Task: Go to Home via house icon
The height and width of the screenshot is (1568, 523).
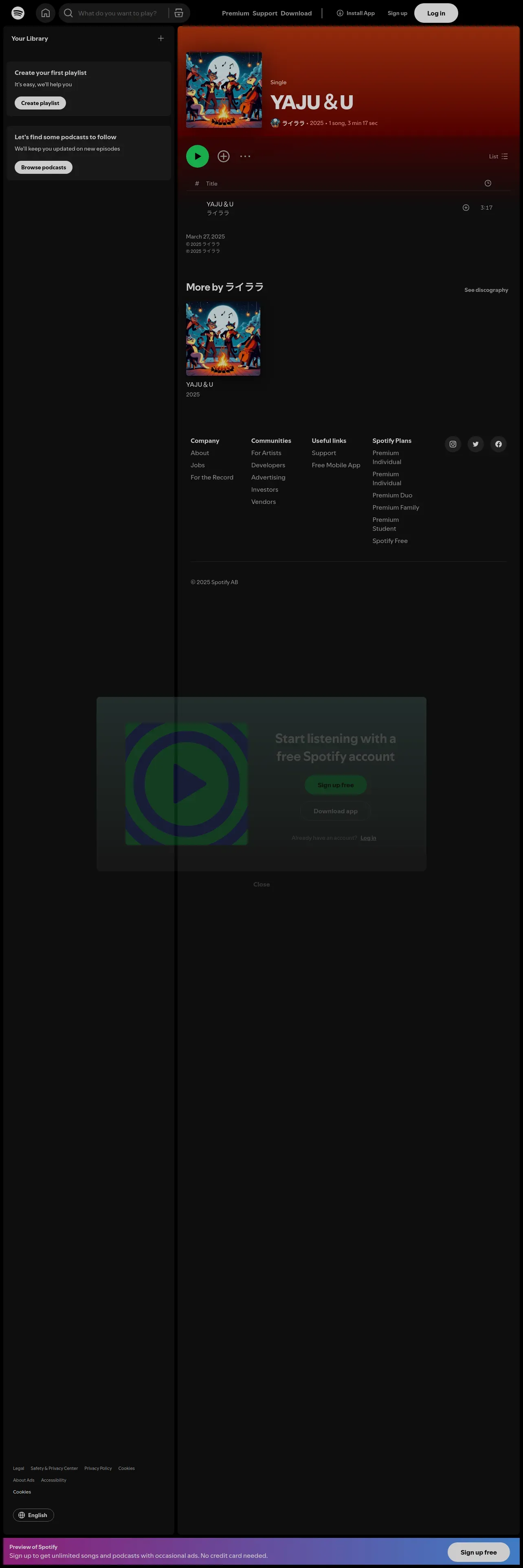Action: pos(46,13)
